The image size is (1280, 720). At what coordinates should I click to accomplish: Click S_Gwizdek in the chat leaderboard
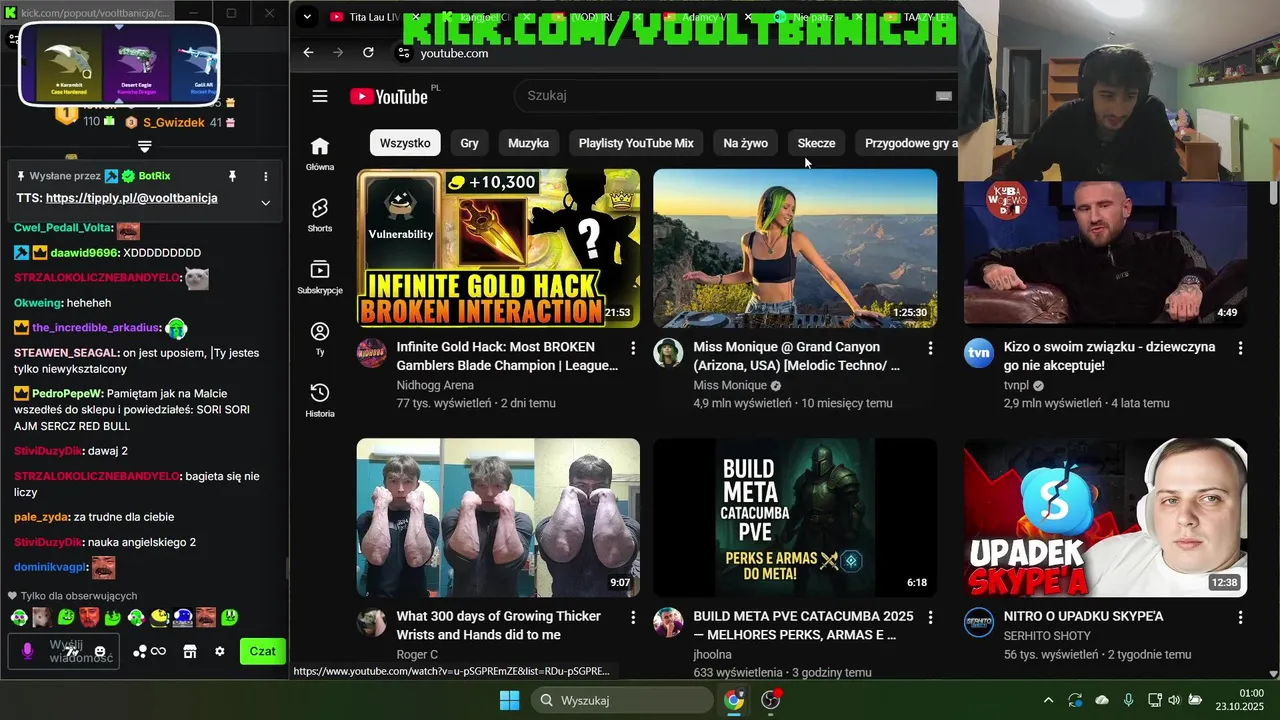click(x=174, y=122)
